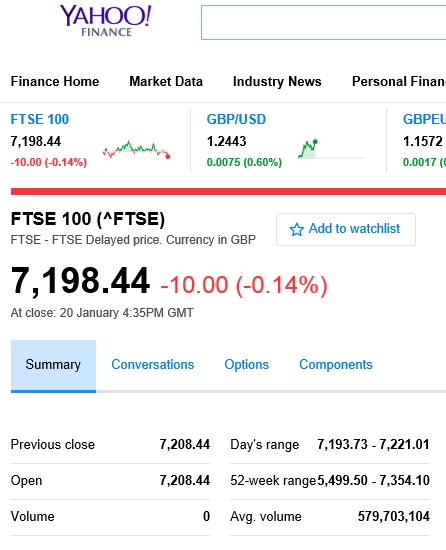
Task: Switch to the Conversations tab
Action: coord(153,364)
